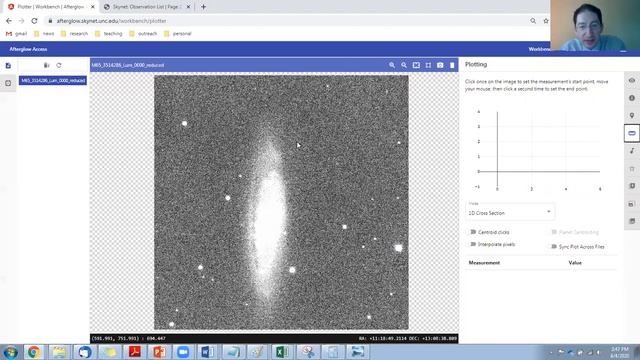Switch to Zoom from the taskbar
Image resolution: width=640 pixels, height=360 pixels.
click(x=183, y=352)
